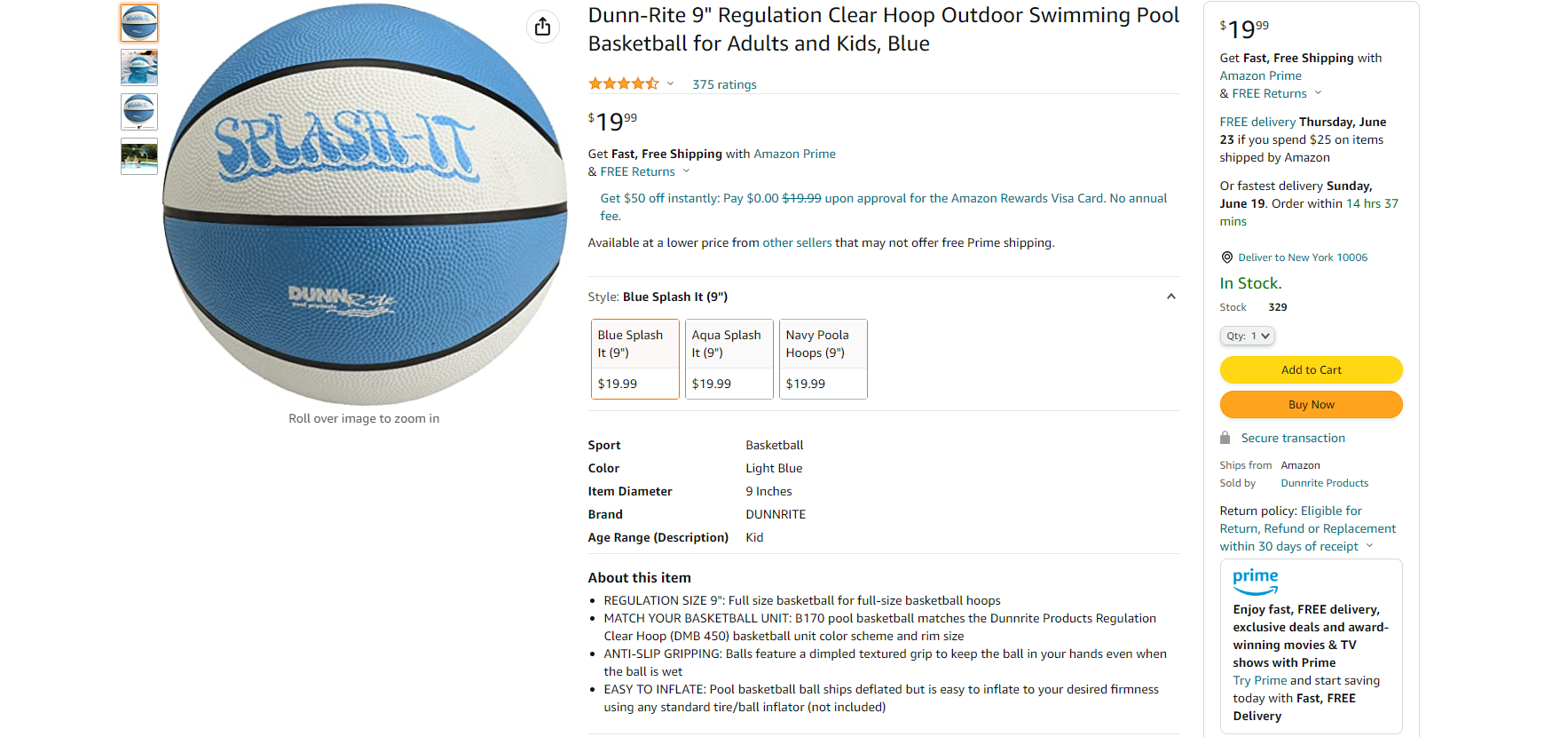Image resolution: width=1568 pixels, height=737 pixels.
Task: Choose Navy Poola Hoops (9") style
Action: click(x=823, y=359)
